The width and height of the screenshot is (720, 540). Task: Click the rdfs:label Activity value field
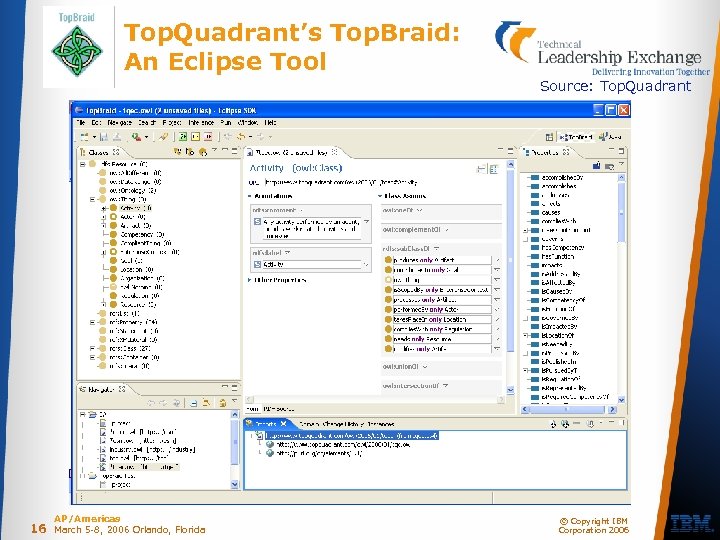tap(312, 264)
